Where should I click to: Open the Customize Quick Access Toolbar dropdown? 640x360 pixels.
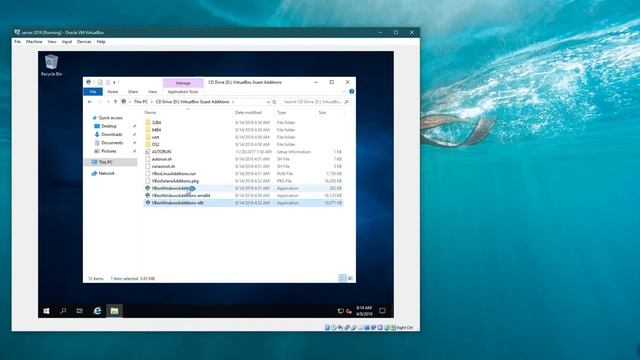[114, 82]
